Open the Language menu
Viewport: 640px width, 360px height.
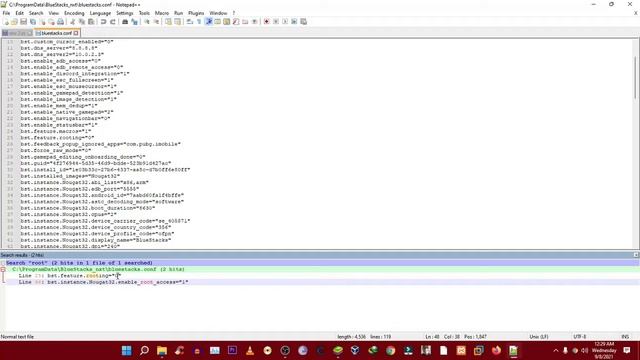pyautogui.click(x=100, y=13)
